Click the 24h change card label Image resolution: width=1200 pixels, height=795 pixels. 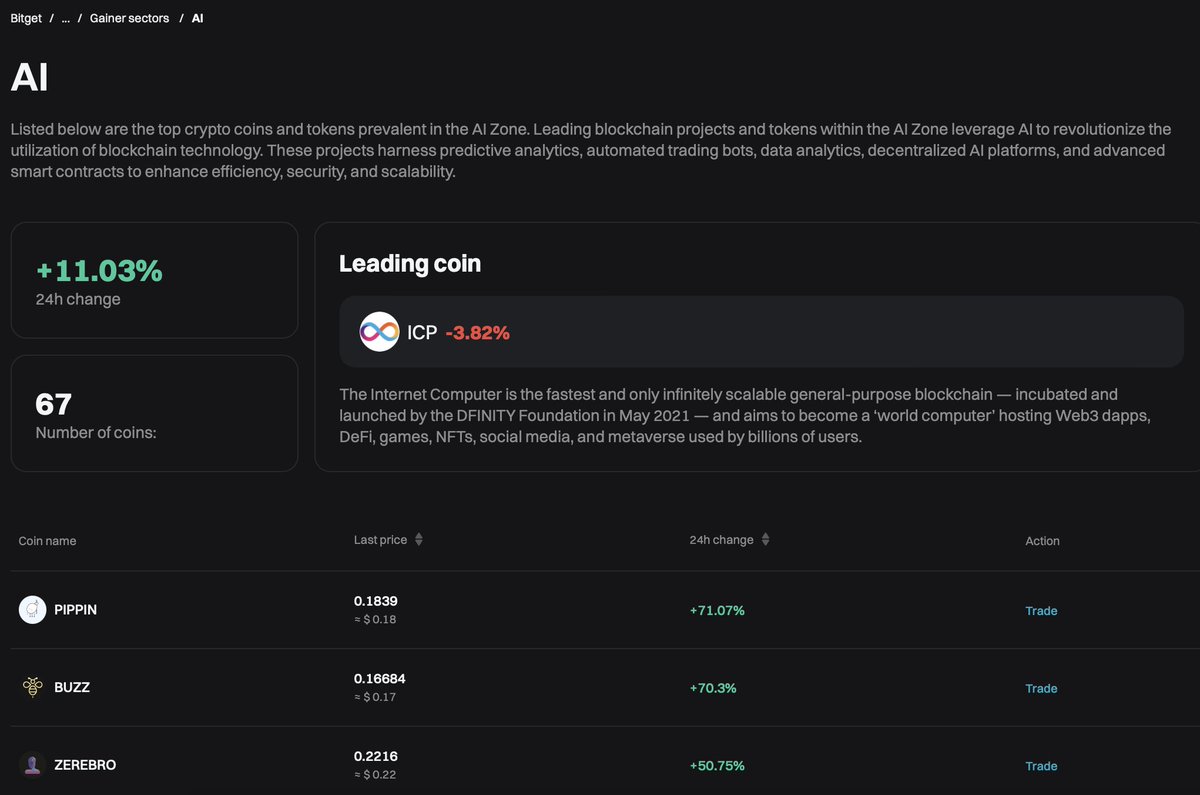[78, 299]
